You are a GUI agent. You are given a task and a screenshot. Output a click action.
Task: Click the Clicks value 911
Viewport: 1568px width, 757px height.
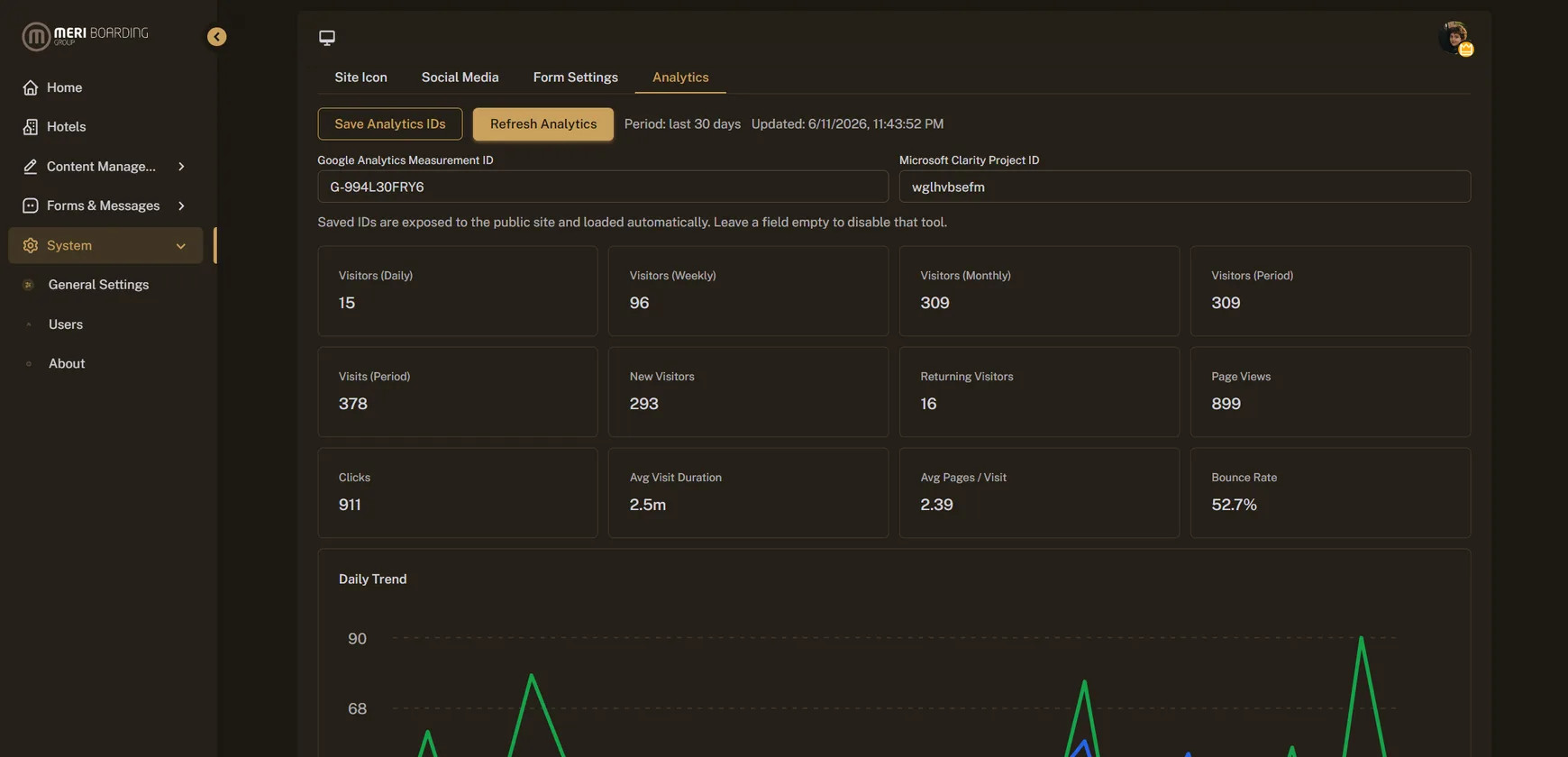coord(350,505)
